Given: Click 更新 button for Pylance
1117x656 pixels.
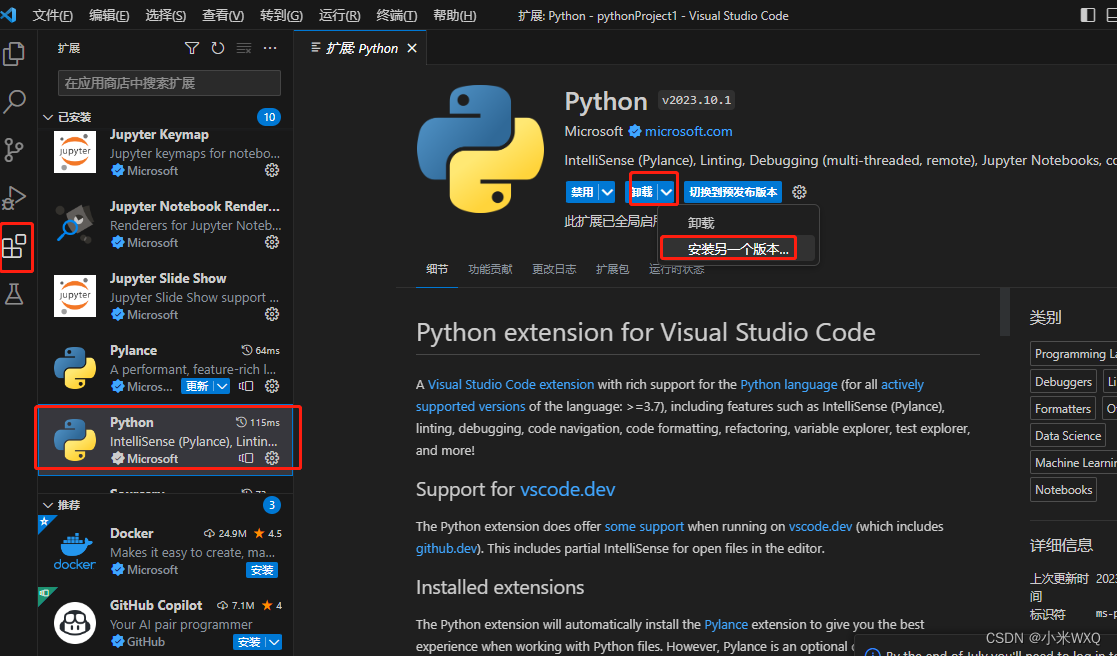Looking at the screenshot, I should 197,386.
